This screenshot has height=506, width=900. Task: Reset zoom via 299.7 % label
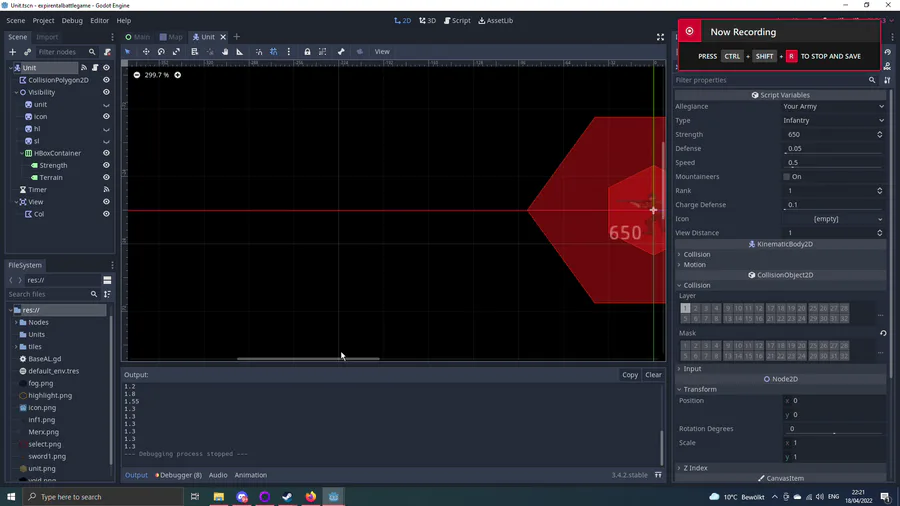coord(157,75)
